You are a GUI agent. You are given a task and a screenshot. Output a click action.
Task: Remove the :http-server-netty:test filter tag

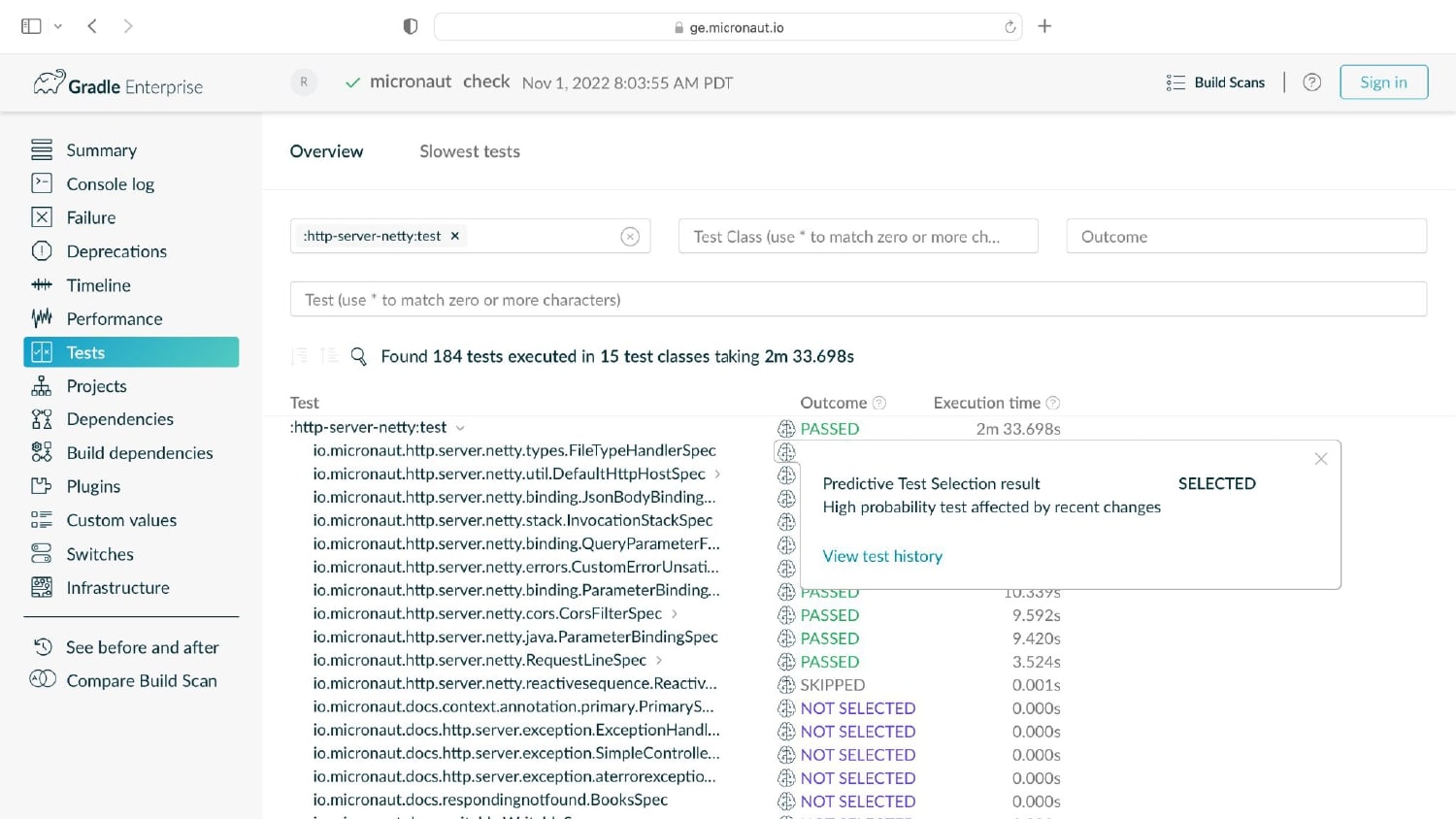click(x=454, y=236)
